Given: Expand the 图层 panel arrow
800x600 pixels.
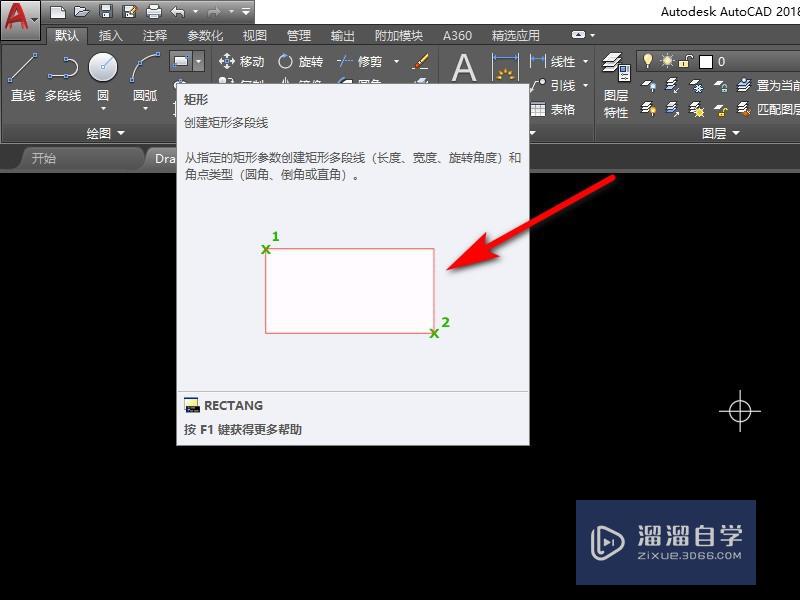Looking at the screenshot, I should tap(735, 135).
